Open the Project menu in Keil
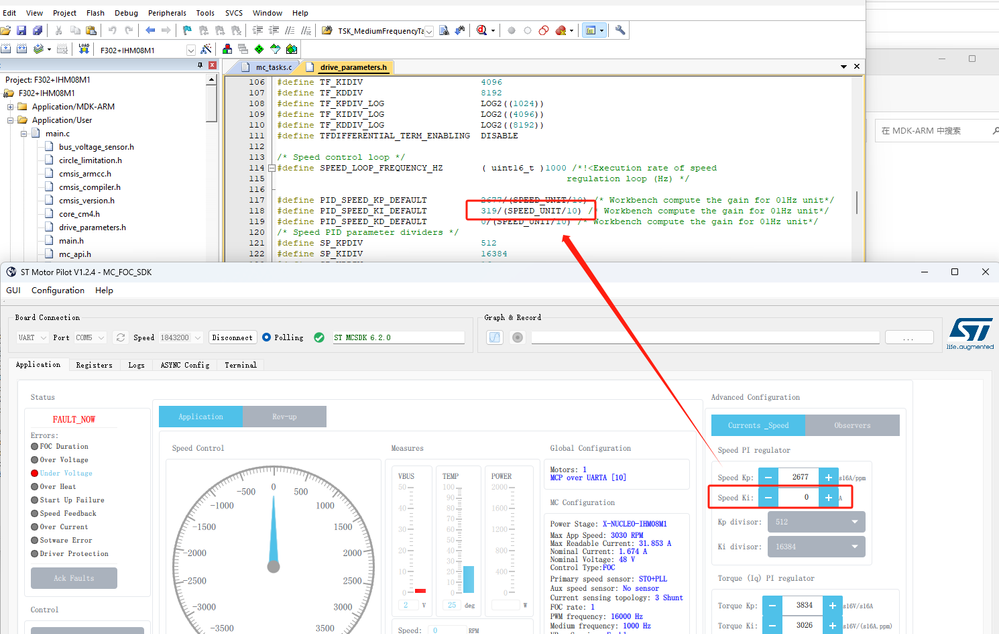This screenshot has height=634, width=999. [64, 13]
